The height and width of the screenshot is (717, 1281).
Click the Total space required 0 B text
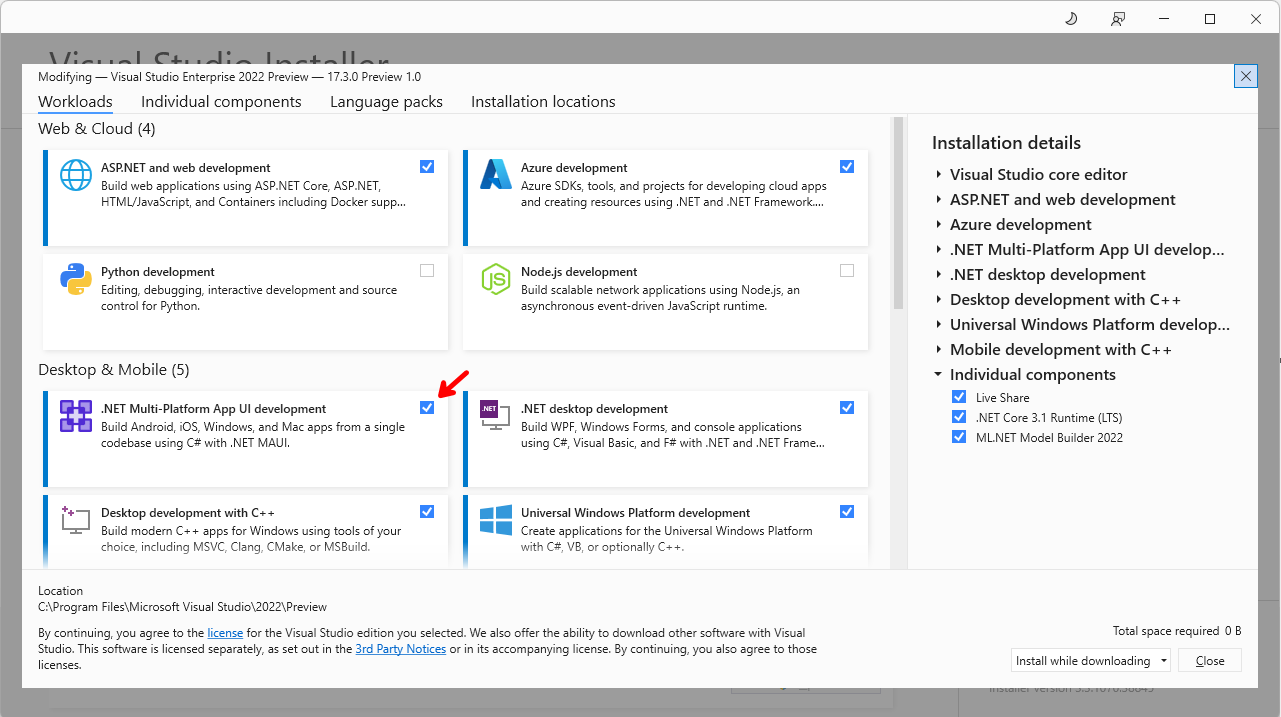tap(1177, 631)
